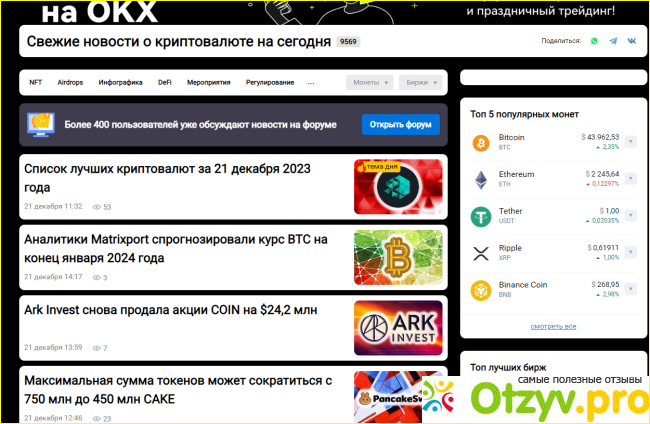Open the Биржи dropdown filter

[x=421, y=83]
